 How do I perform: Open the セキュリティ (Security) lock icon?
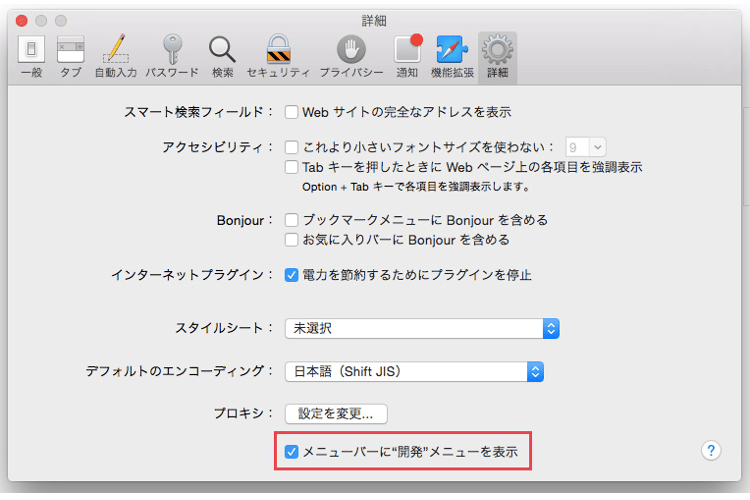(x=278, y=56)
